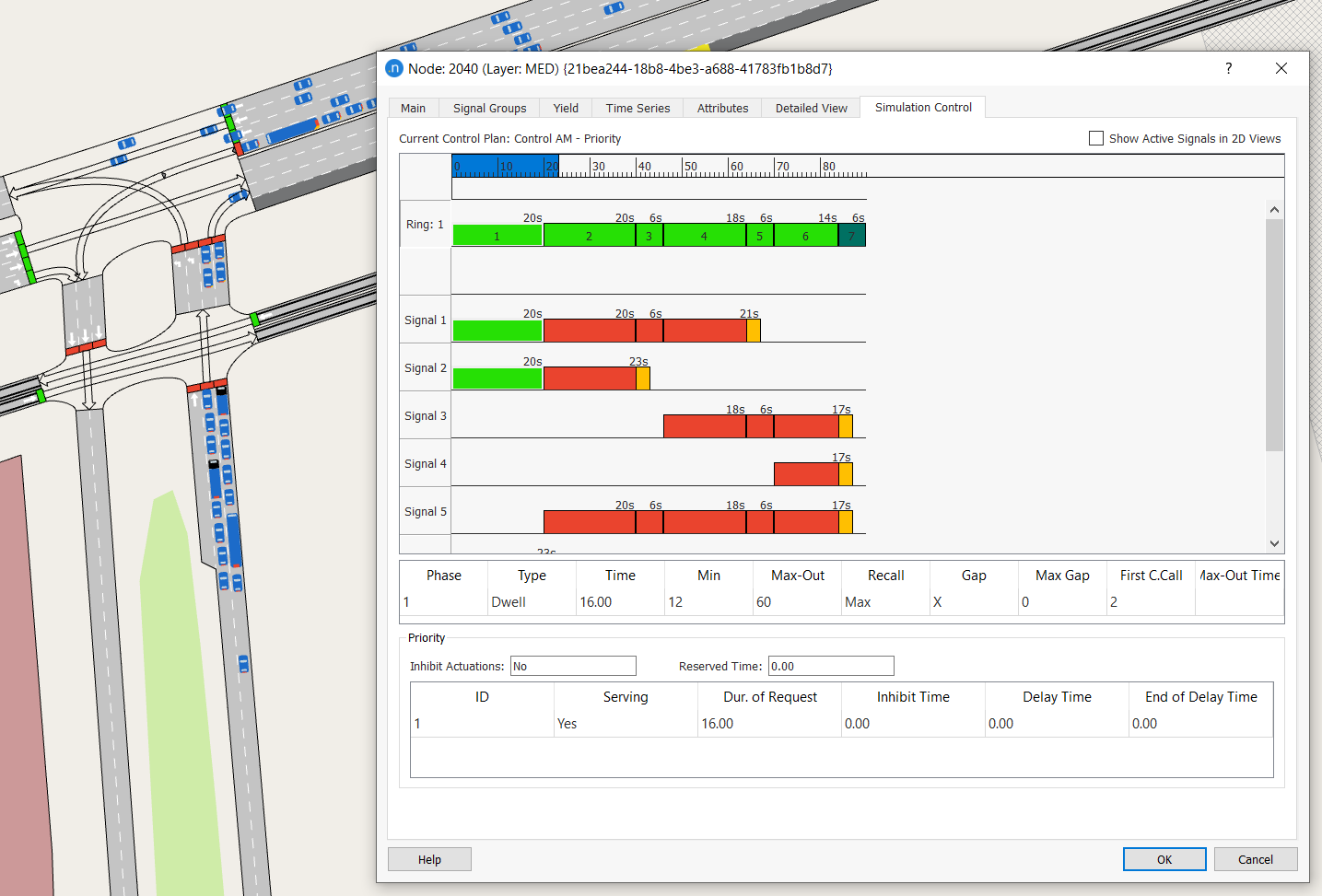Select phase 1 green block in Ring 1

(x=497, y=236)
